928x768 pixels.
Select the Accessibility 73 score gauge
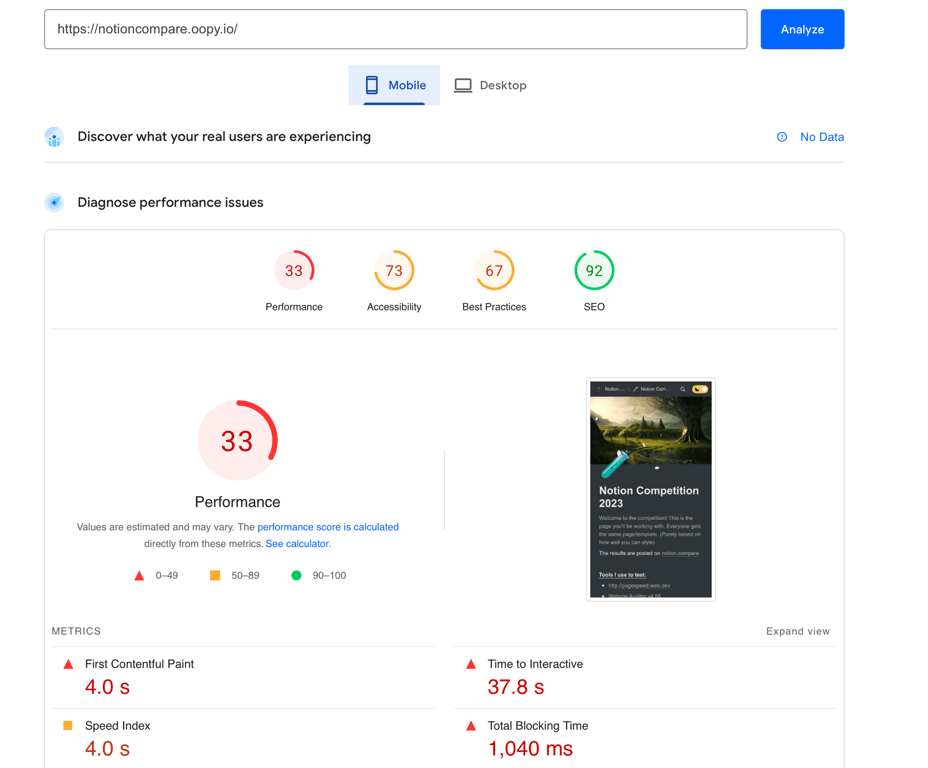point(394,270)
